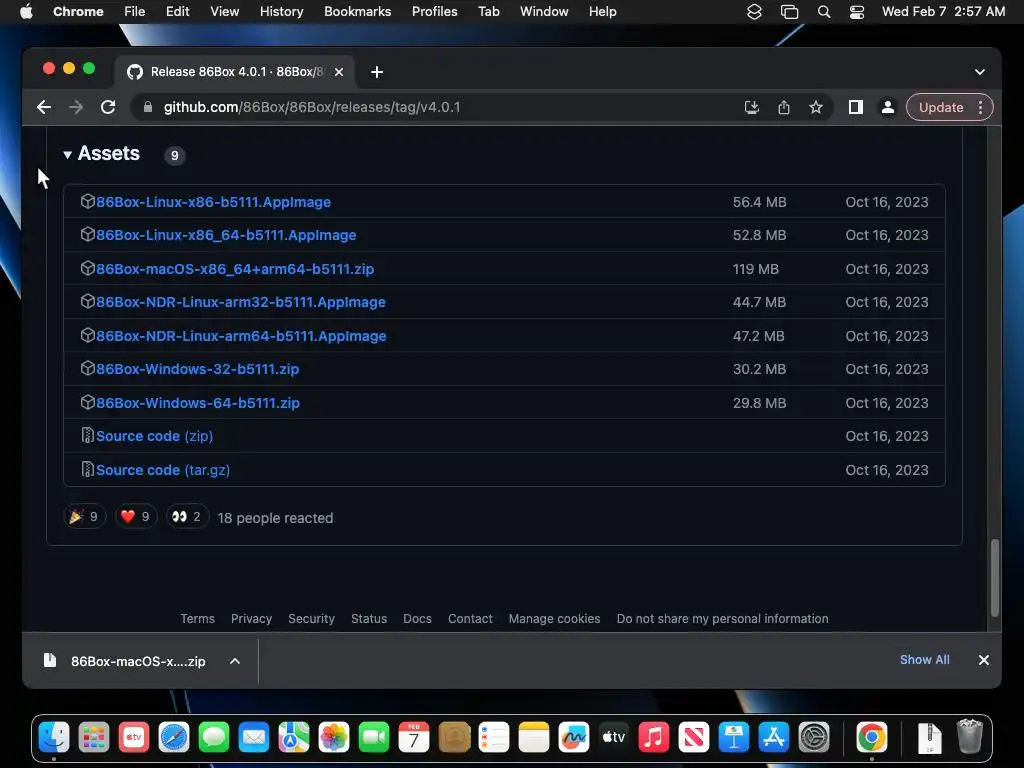Close the Release 86Box 4.0.1 tab
Screen dimensions: 1024x768
click(x=339, y=72)
